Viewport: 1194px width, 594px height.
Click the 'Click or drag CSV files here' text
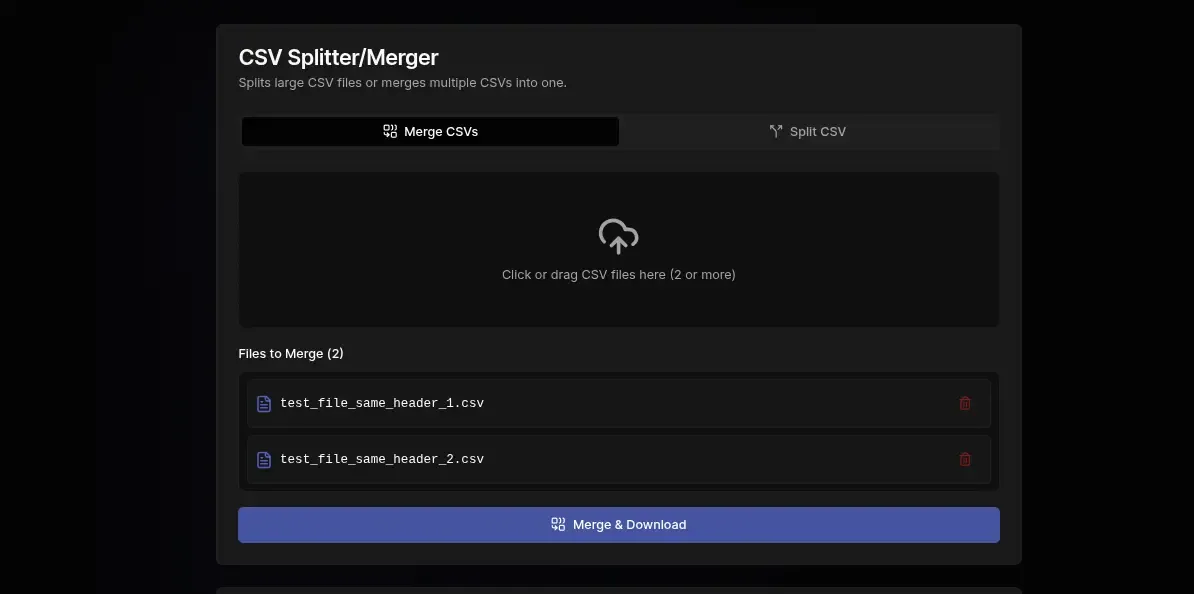(x=618, y=274)
